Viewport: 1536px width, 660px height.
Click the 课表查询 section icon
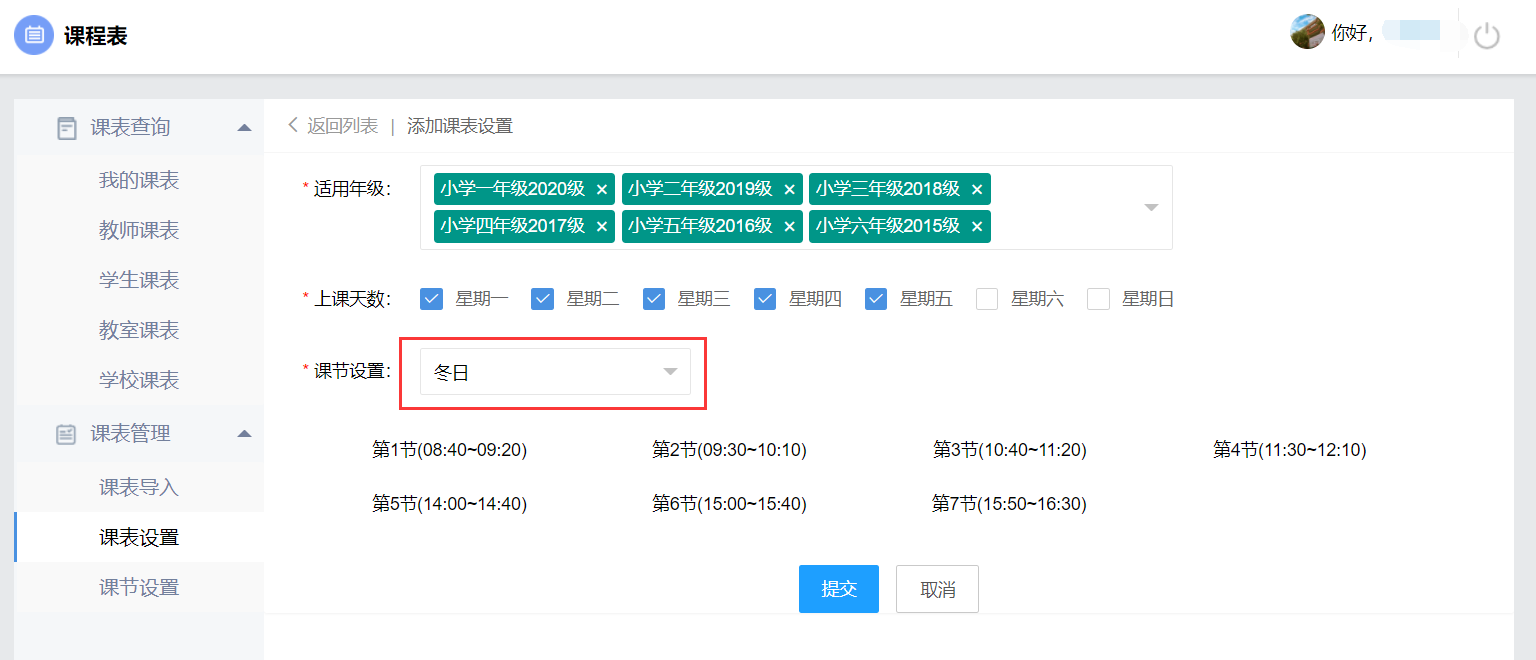point(67,128)
